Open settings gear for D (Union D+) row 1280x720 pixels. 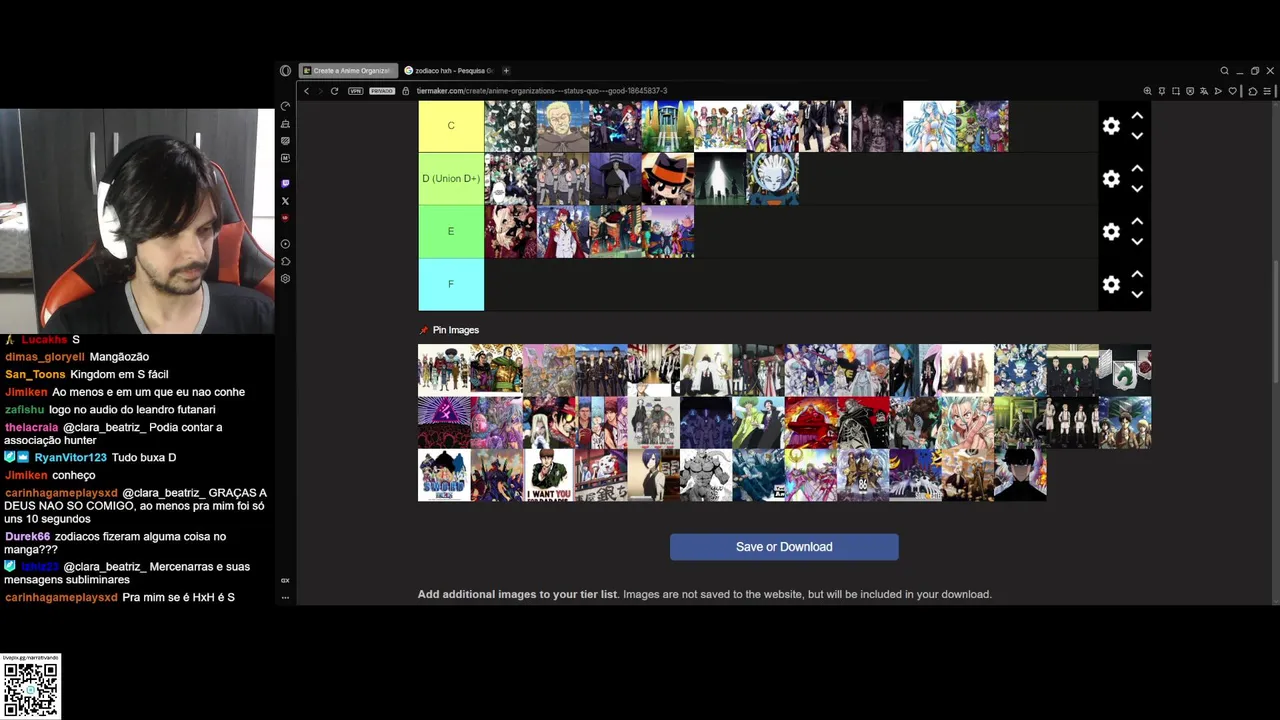[1111, 179]
